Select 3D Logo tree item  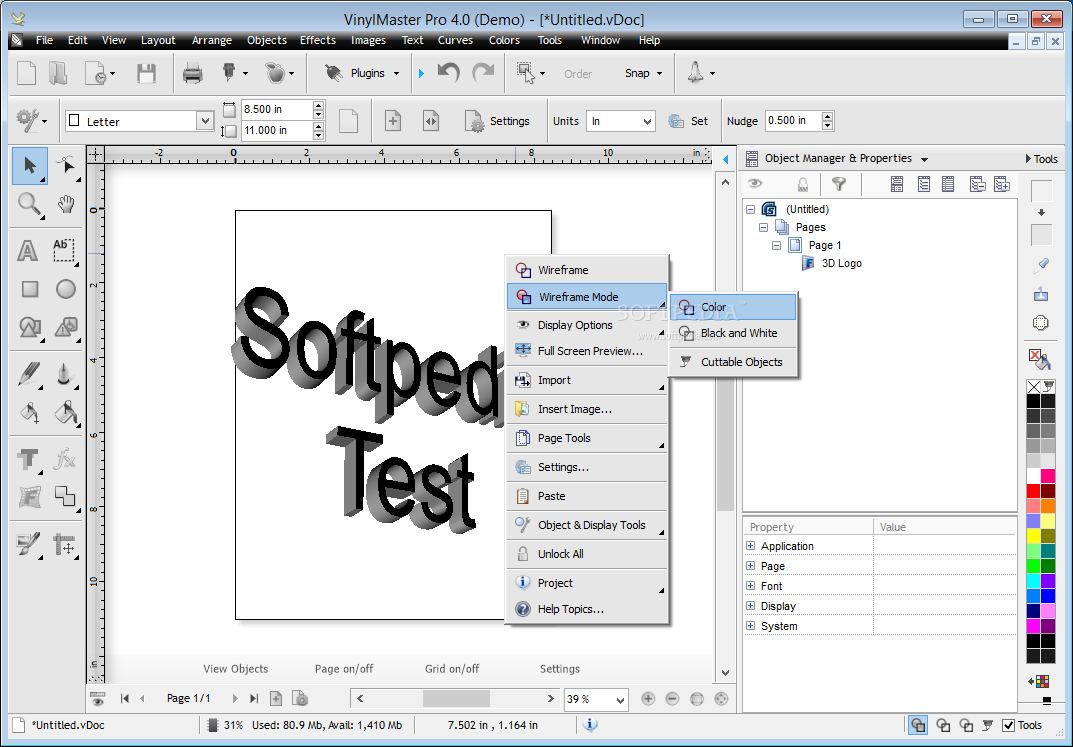click(x=841, y=263)
